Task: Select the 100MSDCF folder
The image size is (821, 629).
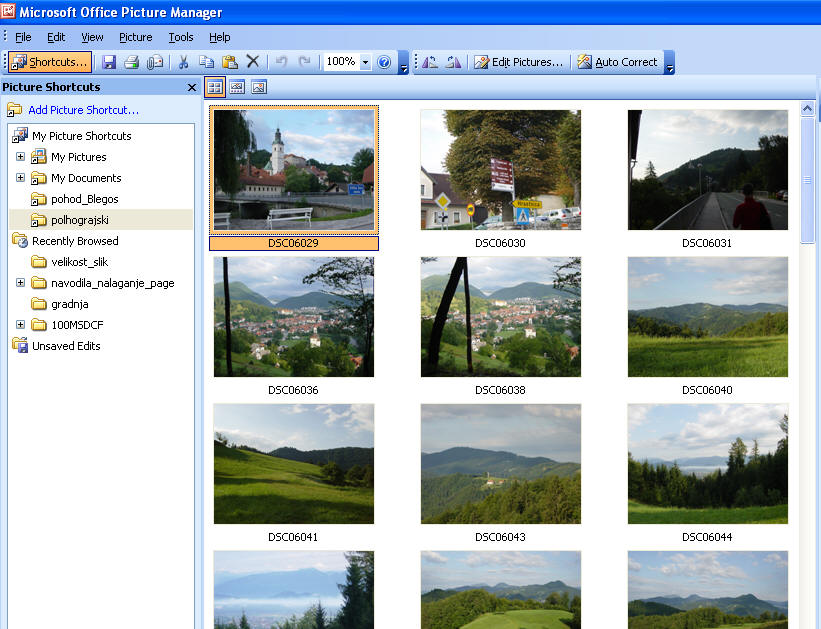Action: pos(77,325)
